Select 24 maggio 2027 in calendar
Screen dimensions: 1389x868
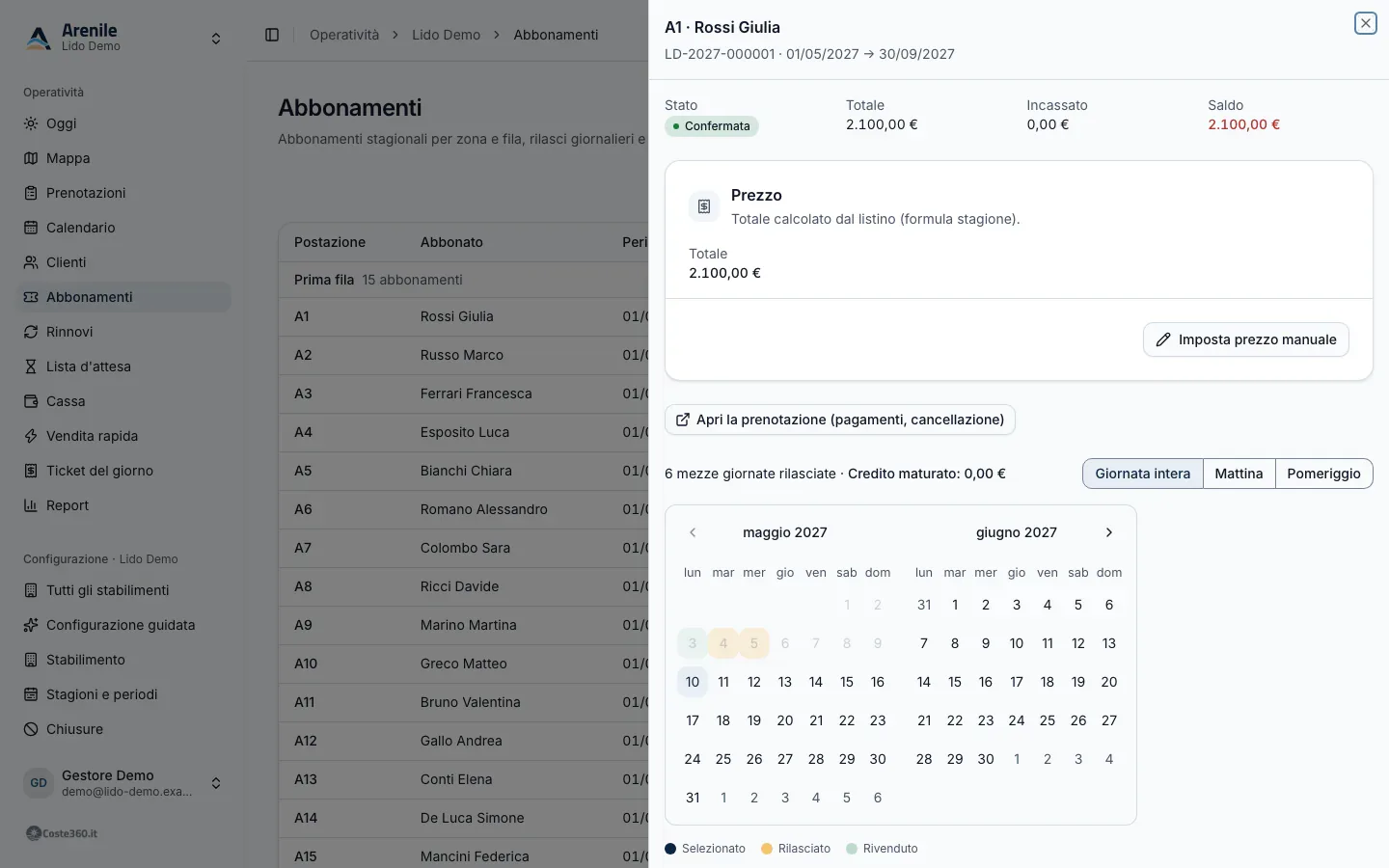[x=693, y=759]
